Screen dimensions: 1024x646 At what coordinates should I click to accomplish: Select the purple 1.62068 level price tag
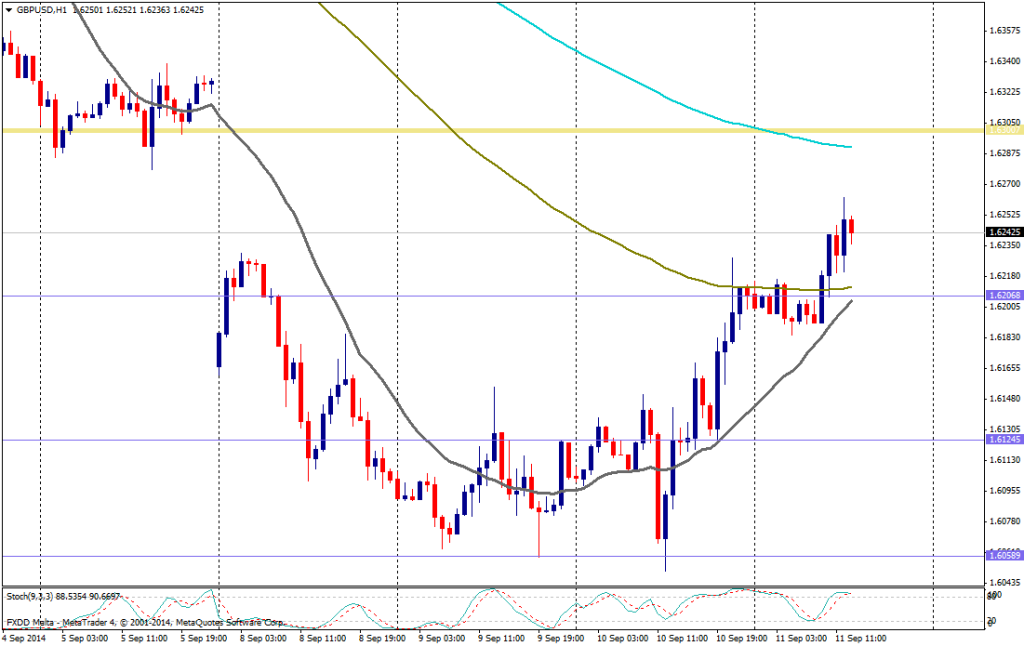[1003, 296]
